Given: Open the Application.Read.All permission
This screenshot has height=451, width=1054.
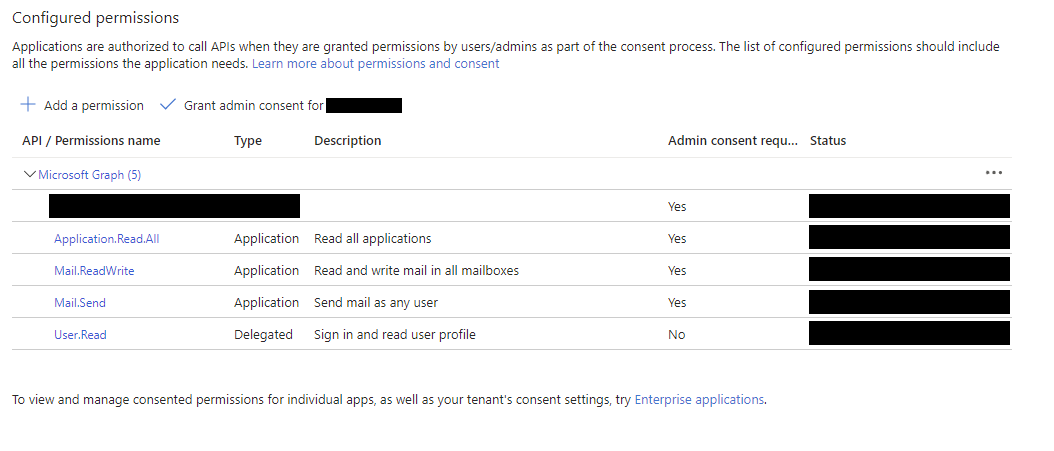Looking at the screenshot, I should click(107, 239).
